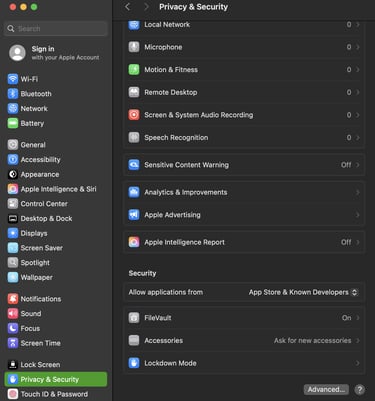Click the help question mark button
Image resolution: width=375 pixels, height=401 pixels.
(359, 389)
